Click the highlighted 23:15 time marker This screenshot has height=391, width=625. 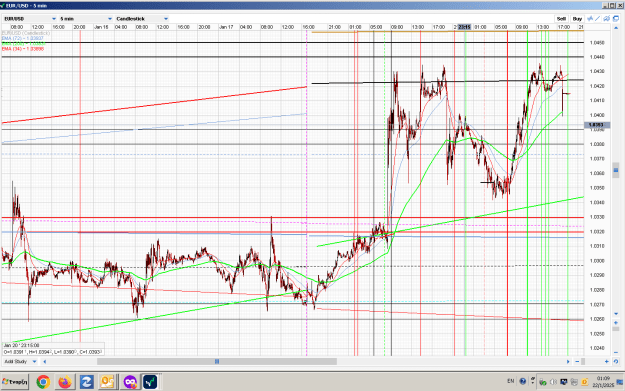click(464, 27)
